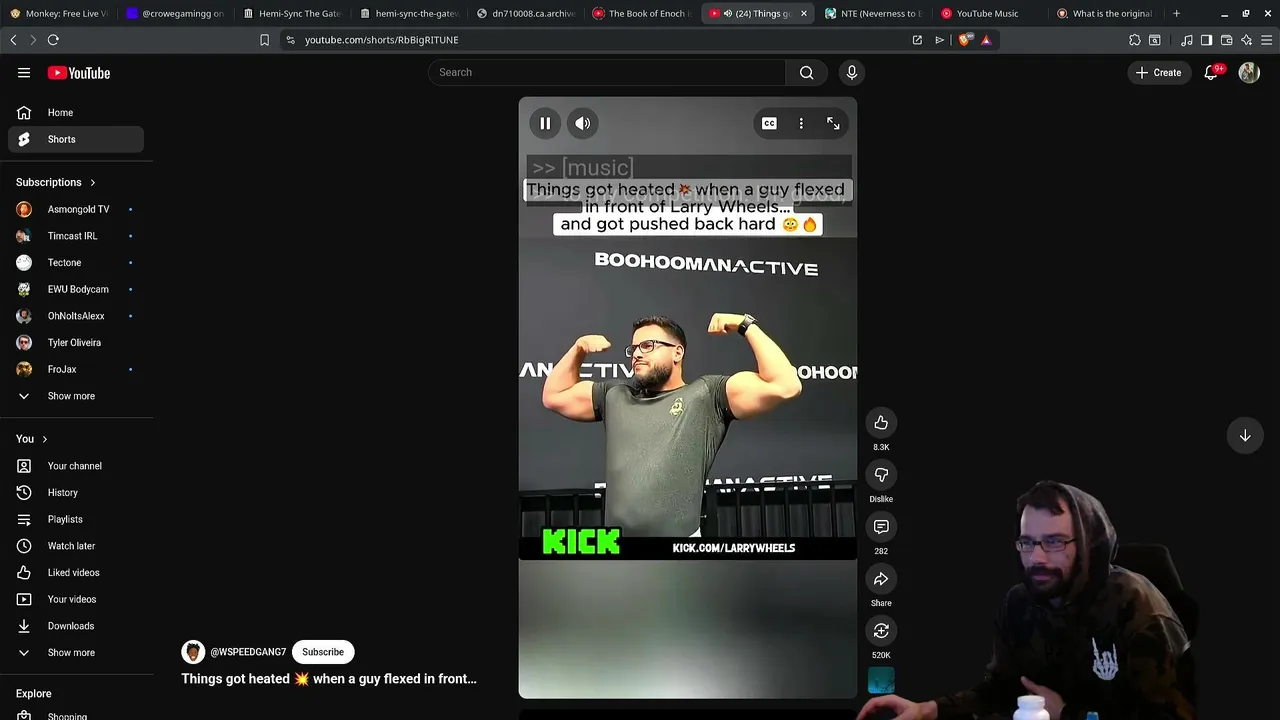Open Tectone subscription channel
Viewport: 1280px width, 720px height.
tap(76, 263)
